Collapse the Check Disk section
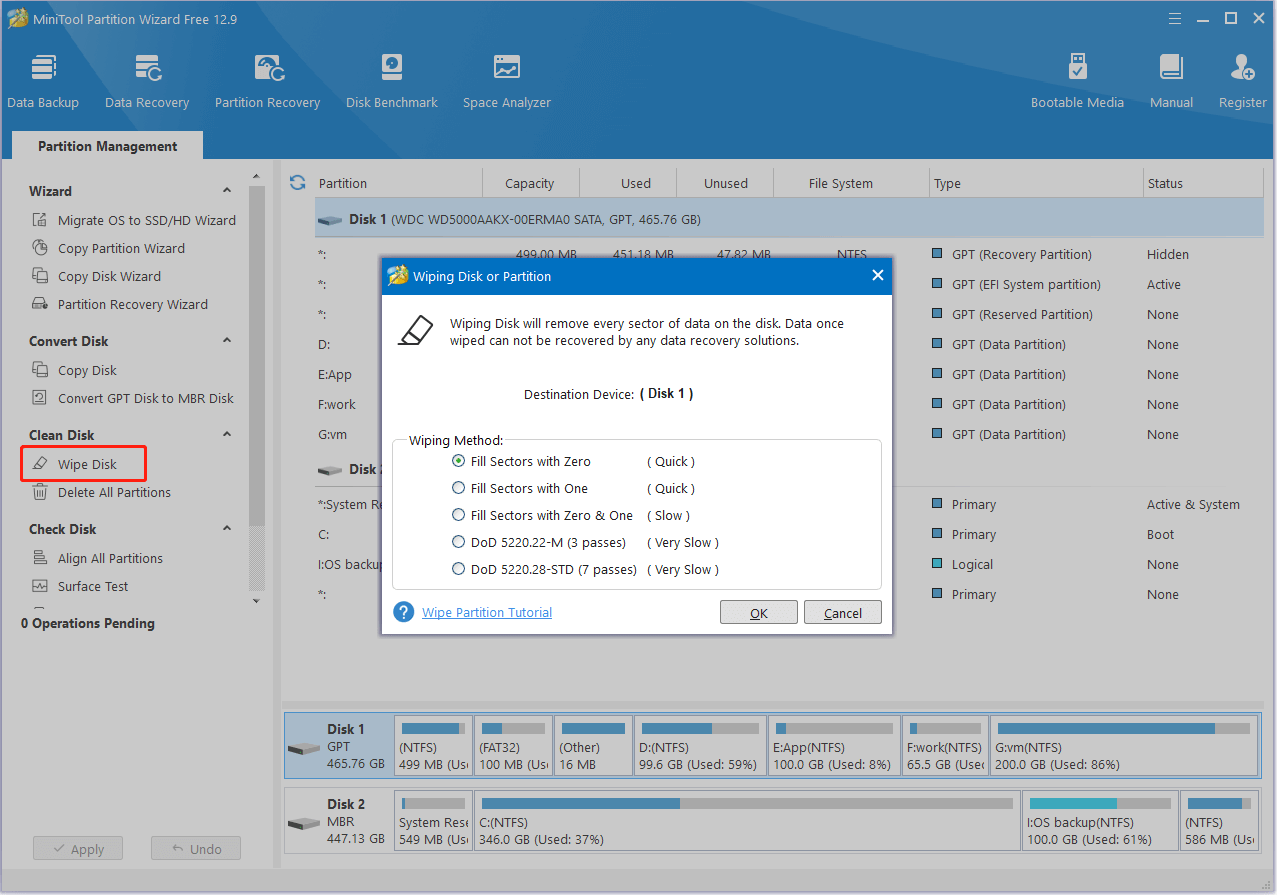The image size is (1277, 895). tap(227, 528)
